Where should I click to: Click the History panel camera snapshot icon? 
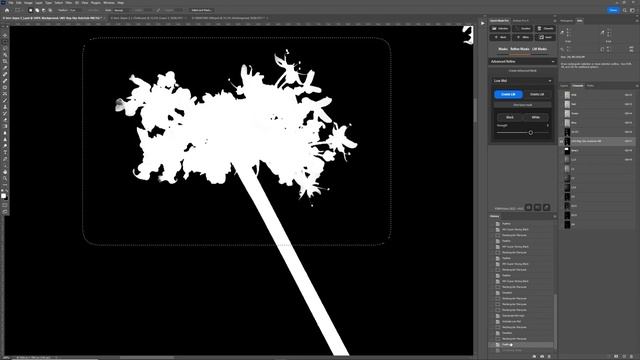click(542, 356)
